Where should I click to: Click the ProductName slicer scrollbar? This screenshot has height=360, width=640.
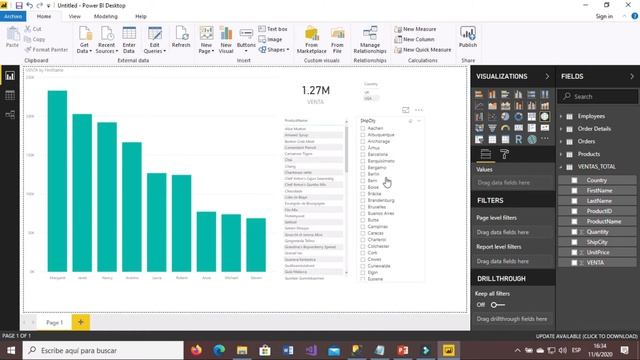pos(347,149)
